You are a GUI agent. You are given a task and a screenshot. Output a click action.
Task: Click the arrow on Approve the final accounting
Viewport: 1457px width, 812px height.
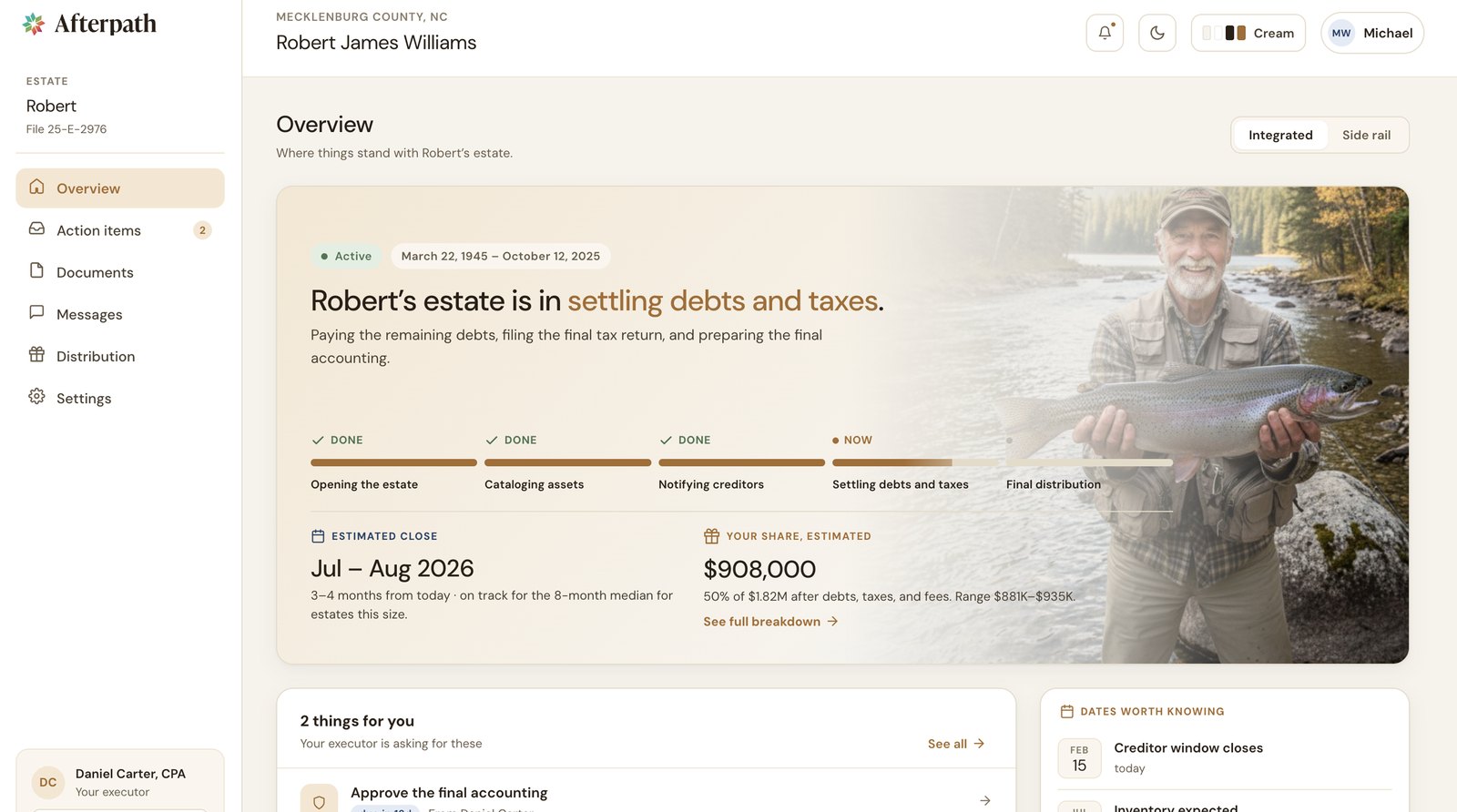(x=985, y=800)
